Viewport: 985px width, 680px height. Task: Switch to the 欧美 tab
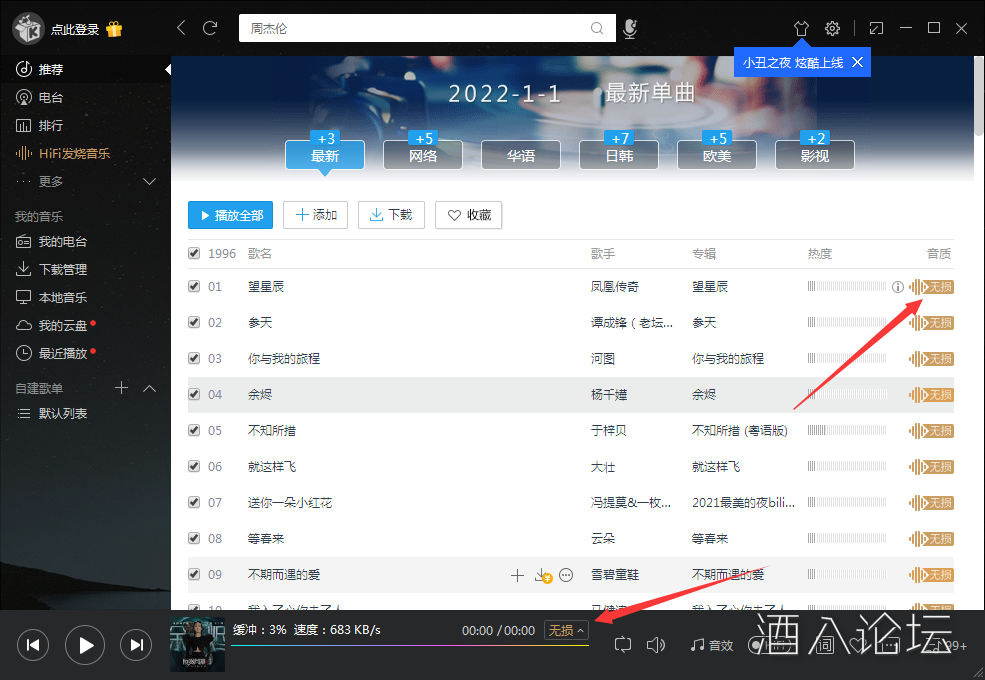[x=717, y=155]
